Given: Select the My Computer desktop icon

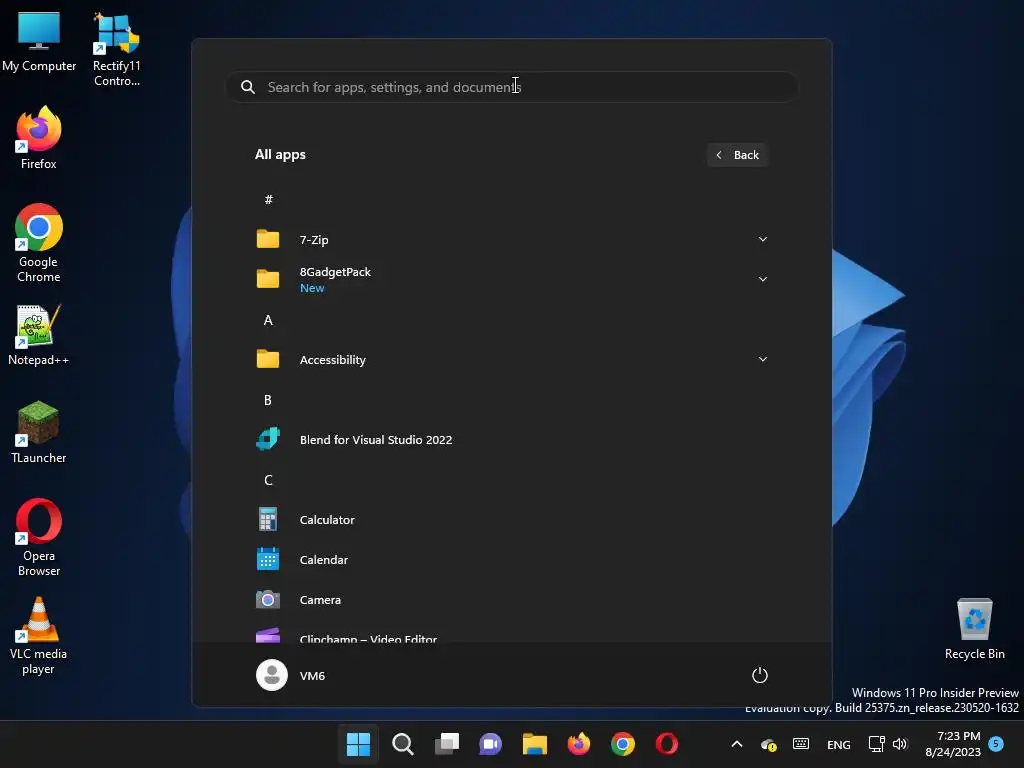Looking at the screenshot, I should coord(39,41).
